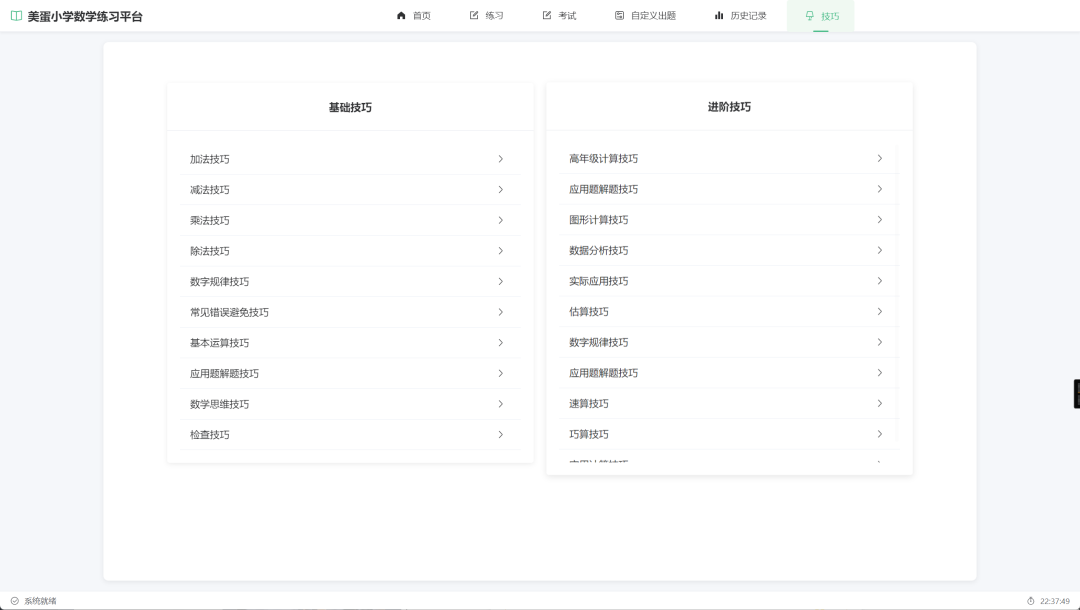This screenshot has width=1080, height=610.
Task: Open the 历史记录 menu item
Action: pos(740,15)
